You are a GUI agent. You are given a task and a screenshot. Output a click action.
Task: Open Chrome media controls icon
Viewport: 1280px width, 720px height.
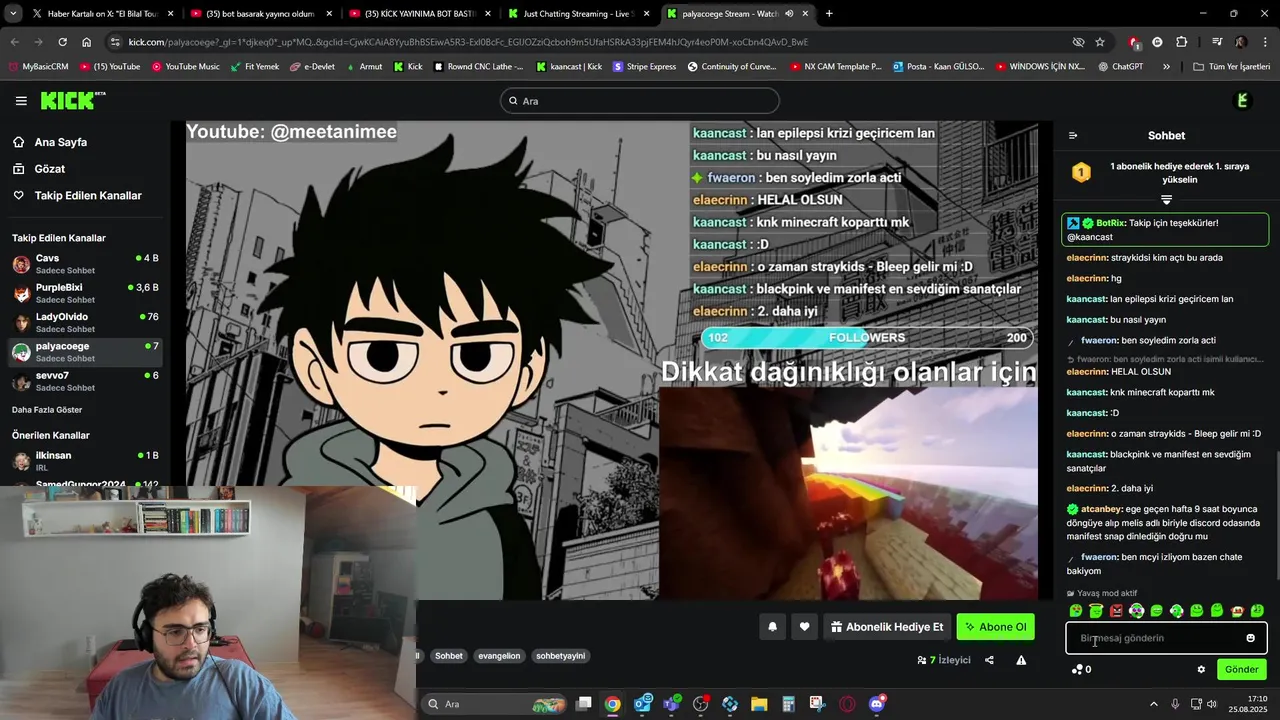tap(1217, 42)
